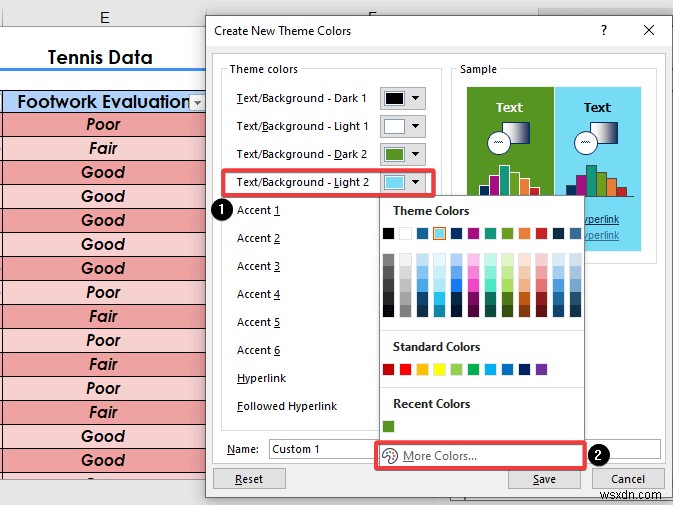Expand Text/Background - Dark 1 color dropdown
673x505 pixels.
(415, 98)
